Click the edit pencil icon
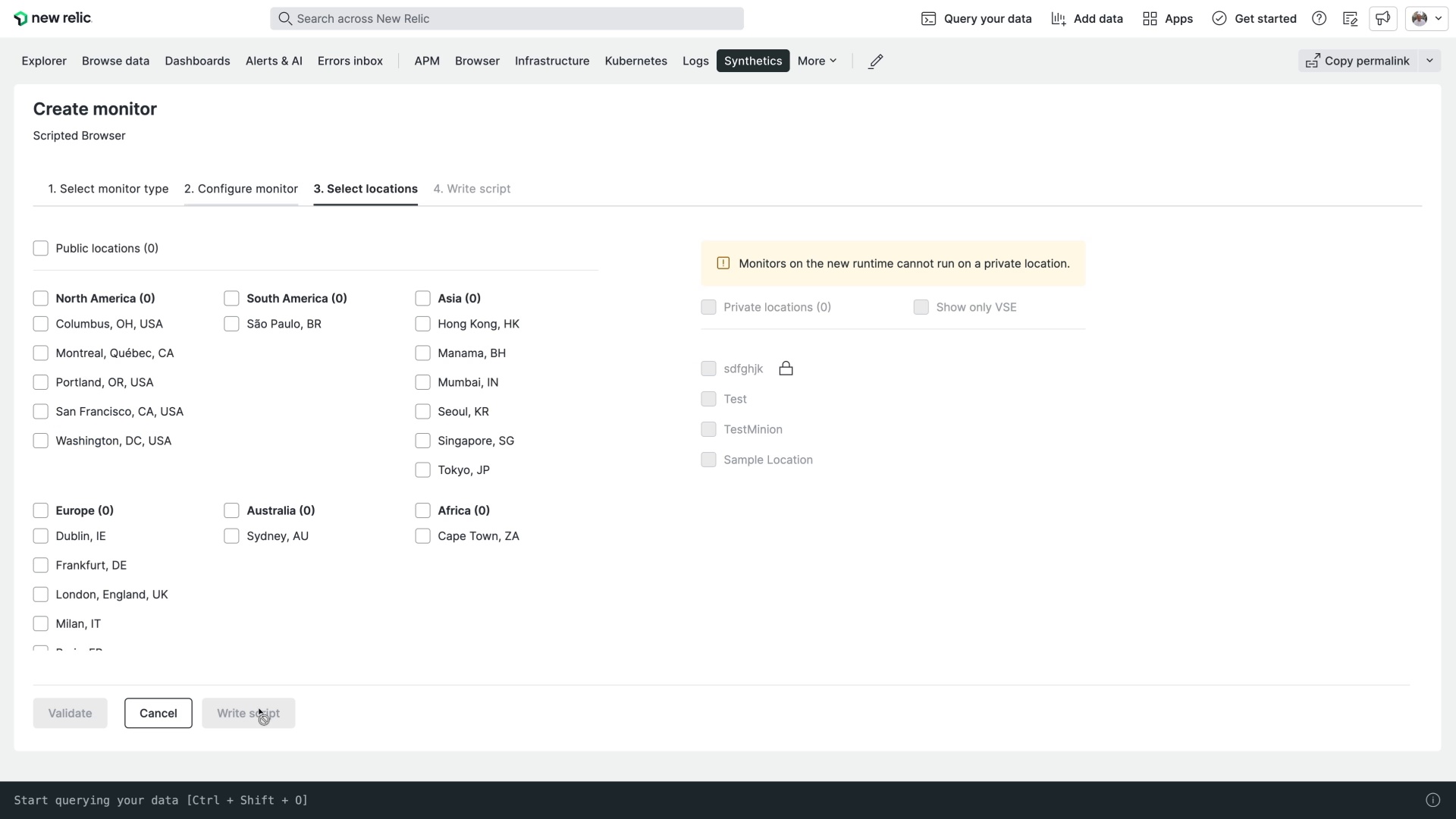This screenshot has height=819, width=1456. (x=876, y=60)
